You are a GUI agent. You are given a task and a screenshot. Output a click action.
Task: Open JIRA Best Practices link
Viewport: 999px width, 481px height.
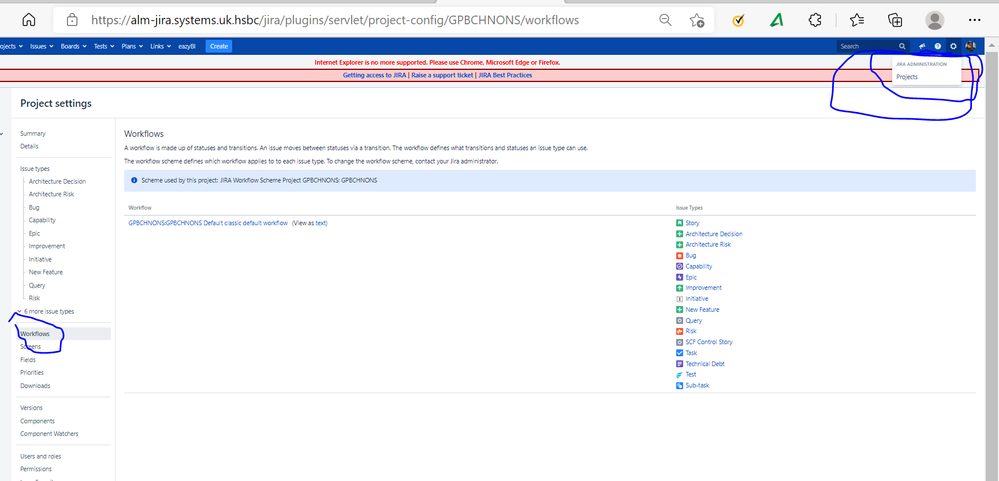pyautogui.click(x=505, y=75)
